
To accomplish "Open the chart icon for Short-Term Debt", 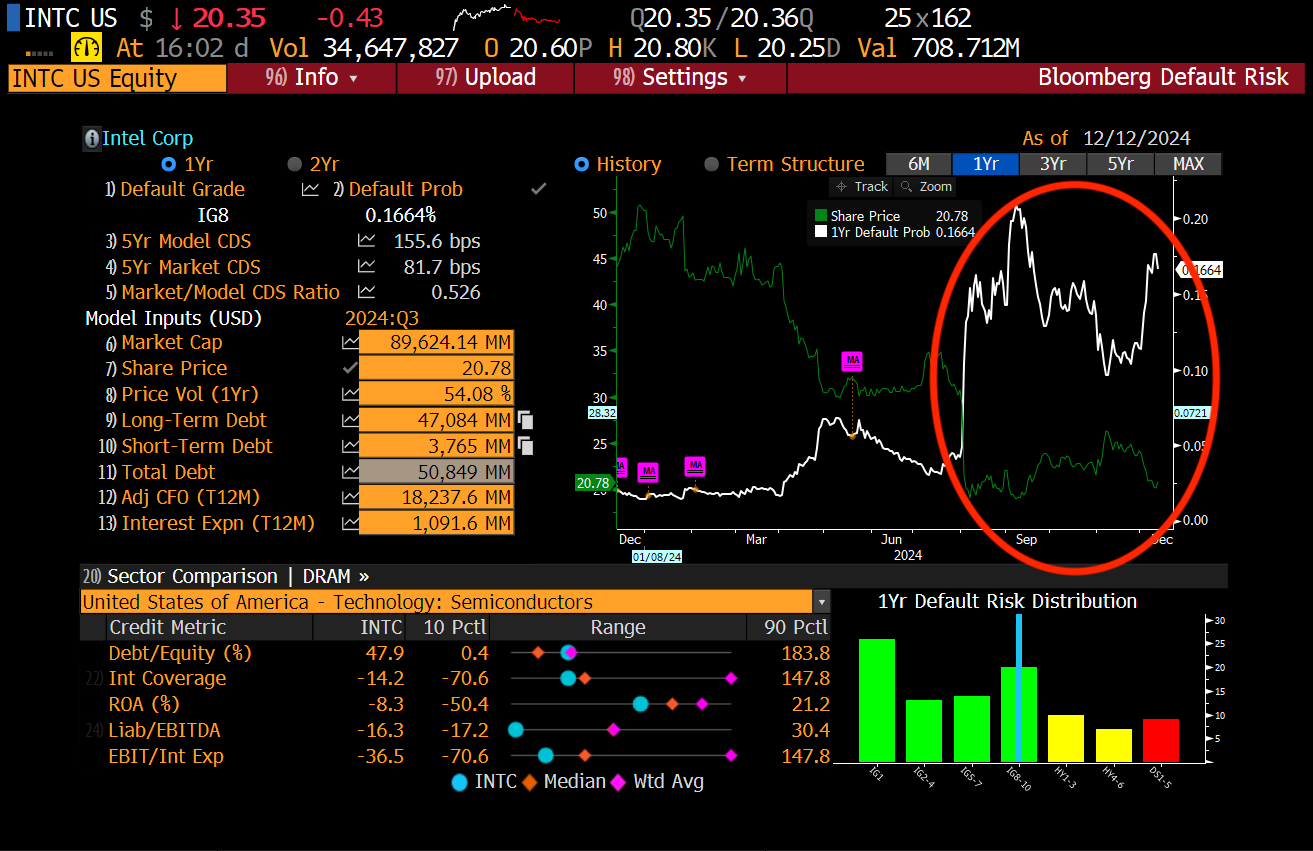I will [350, 446].
